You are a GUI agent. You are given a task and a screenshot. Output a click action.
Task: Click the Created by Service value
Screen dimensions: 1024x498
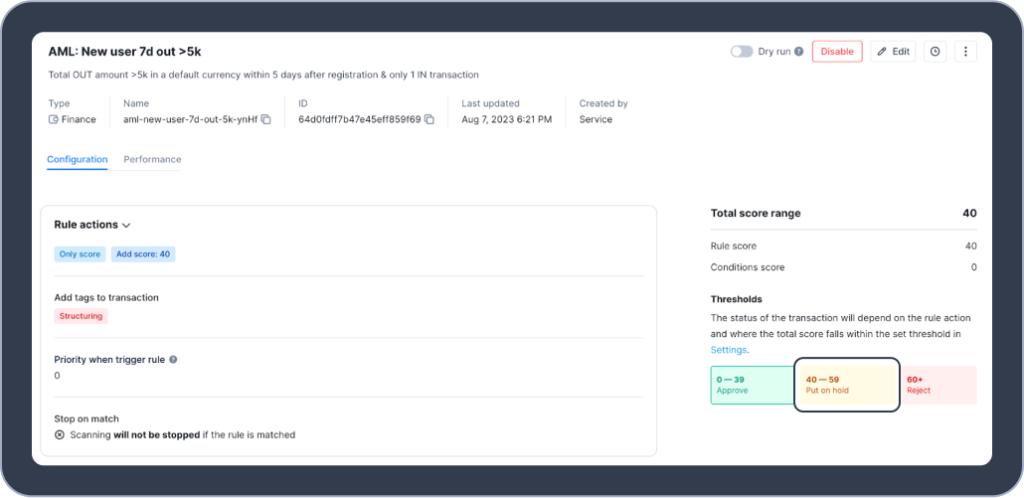point(596,119)
